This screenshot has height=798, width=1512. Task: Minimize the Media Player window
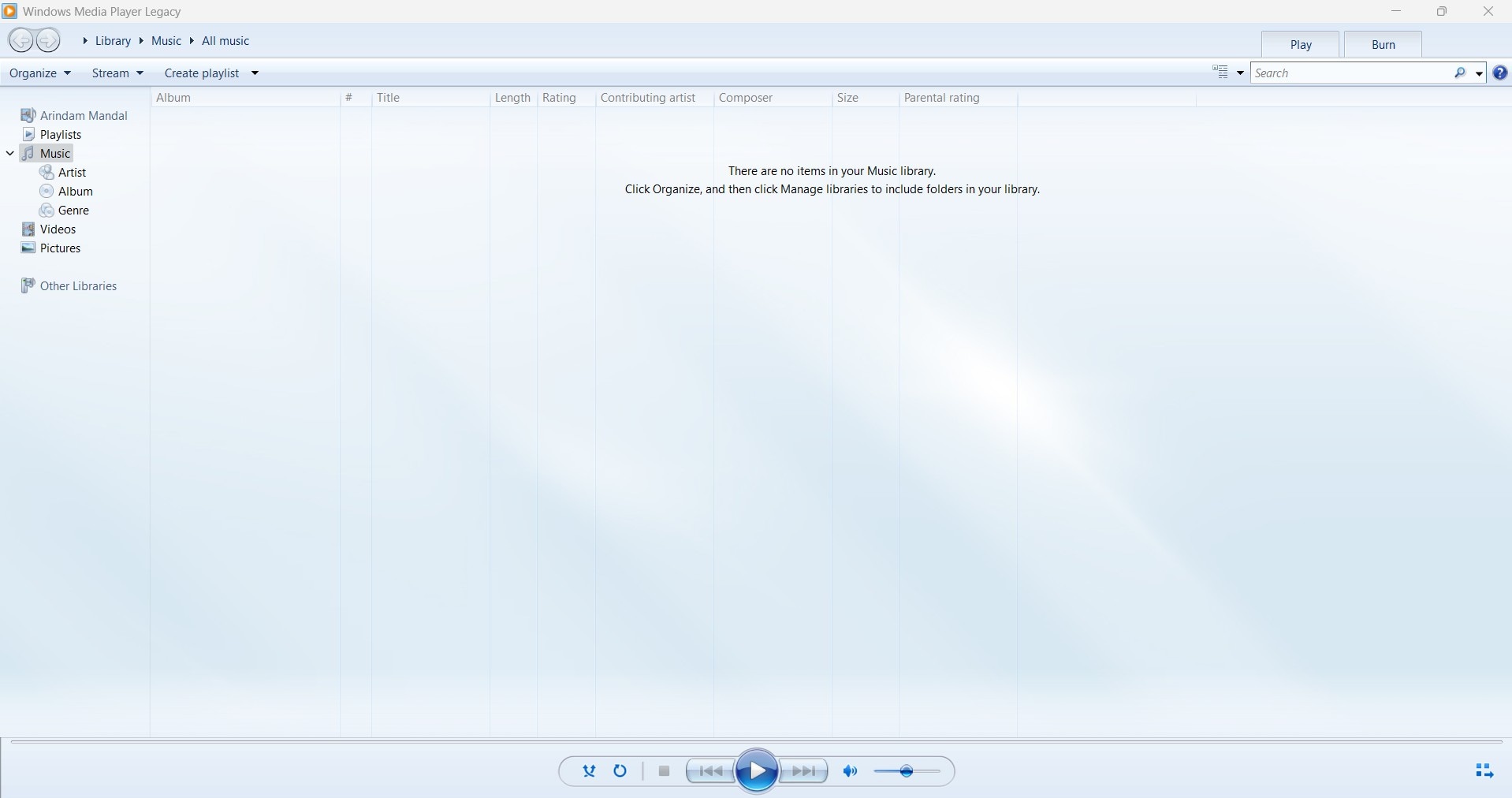tap(1396, 11)
